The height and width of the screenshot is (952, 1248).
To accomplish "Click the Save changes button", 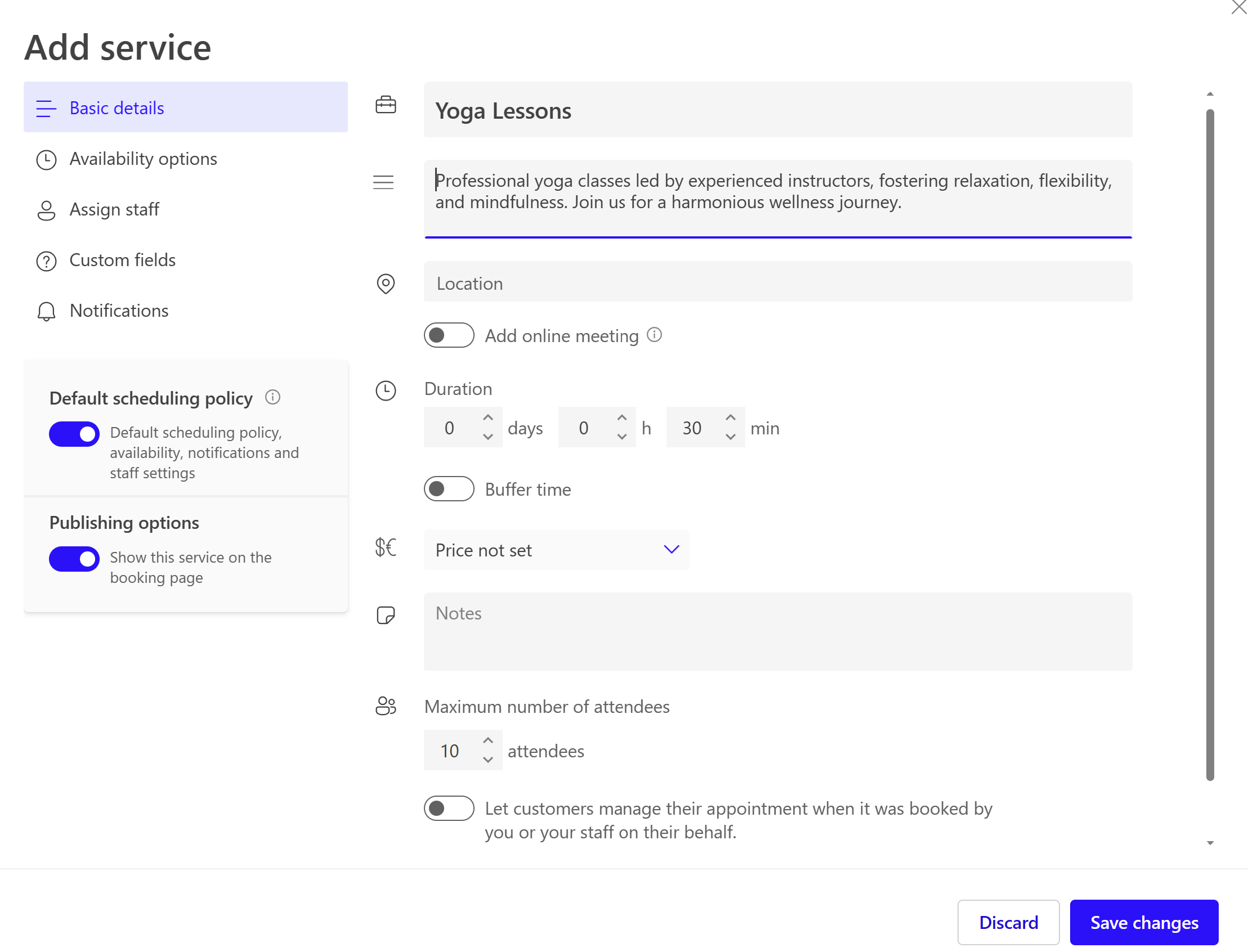I will [1143, 922].
